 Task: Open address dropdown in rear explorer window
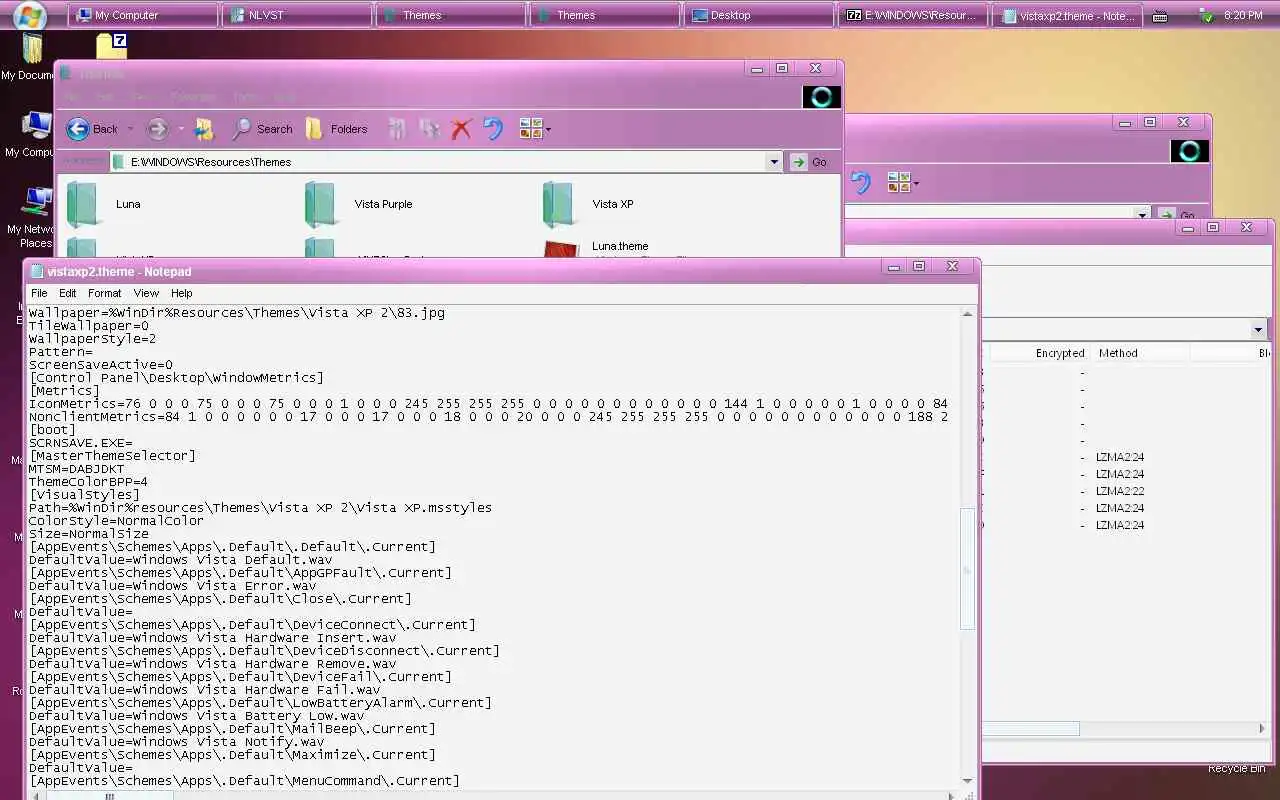click(1142, 214)
